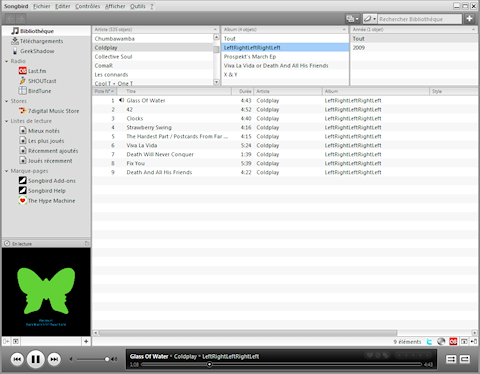This screenshot has width=480, height=374.
Task: Sort tracks by Style column
Action: (x=454, y=91)
